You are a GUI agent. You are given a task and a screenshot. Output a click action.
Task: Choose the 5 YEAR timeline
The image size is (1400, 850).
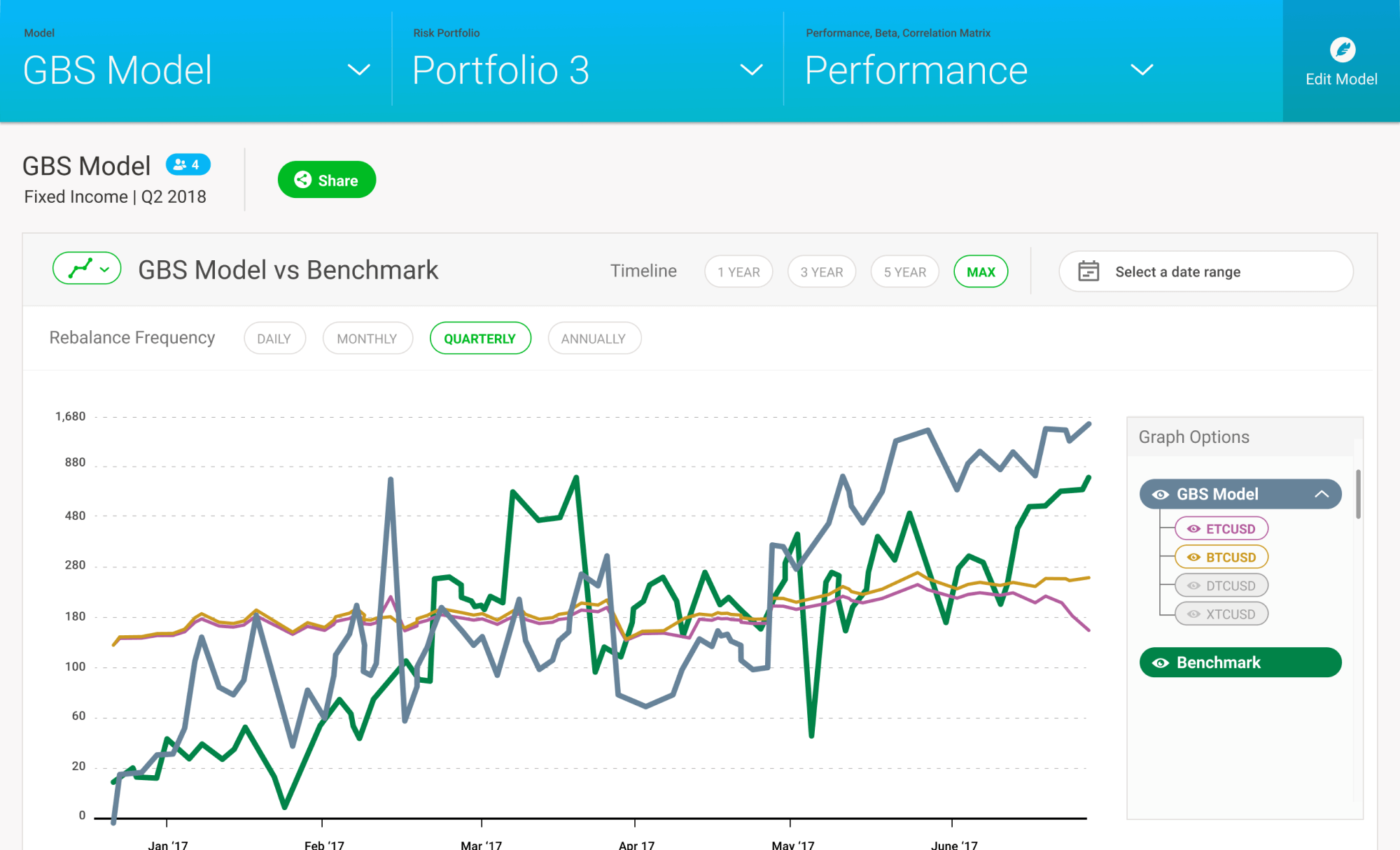coord(904,271)
